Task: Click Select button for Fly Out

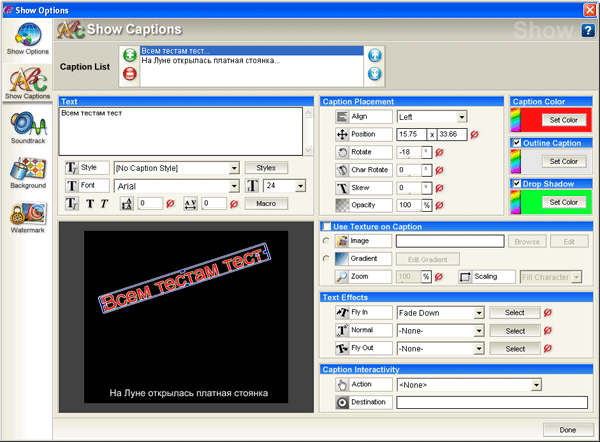Action: [x=515, y=349]
